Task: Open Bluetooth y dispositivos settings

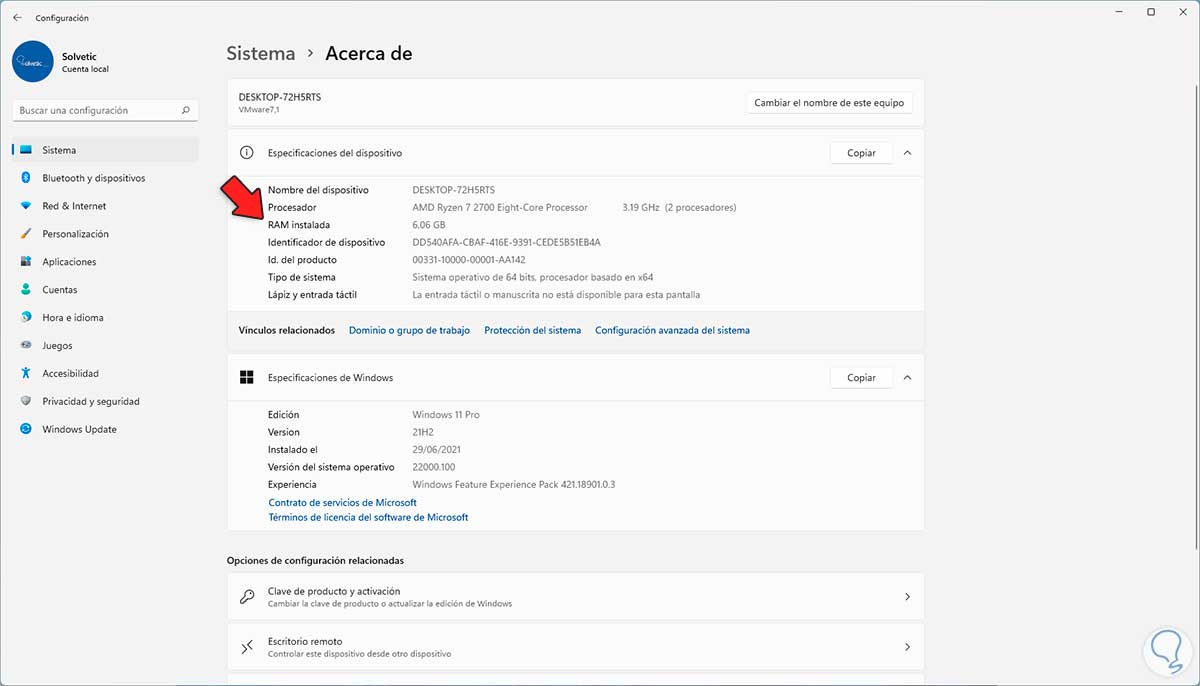Action: [x=105, y=178]
